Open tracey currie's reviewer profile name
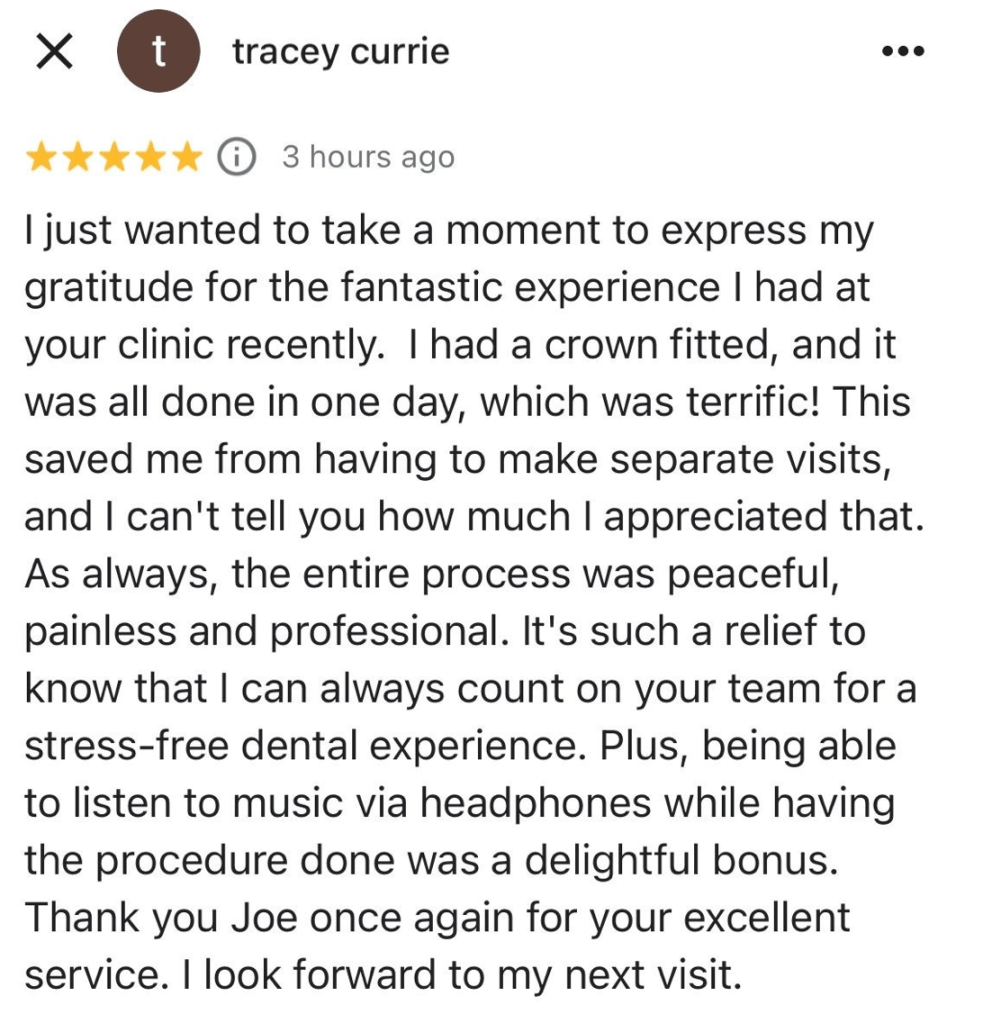983x1023 pixels. [x=340, y=52]
